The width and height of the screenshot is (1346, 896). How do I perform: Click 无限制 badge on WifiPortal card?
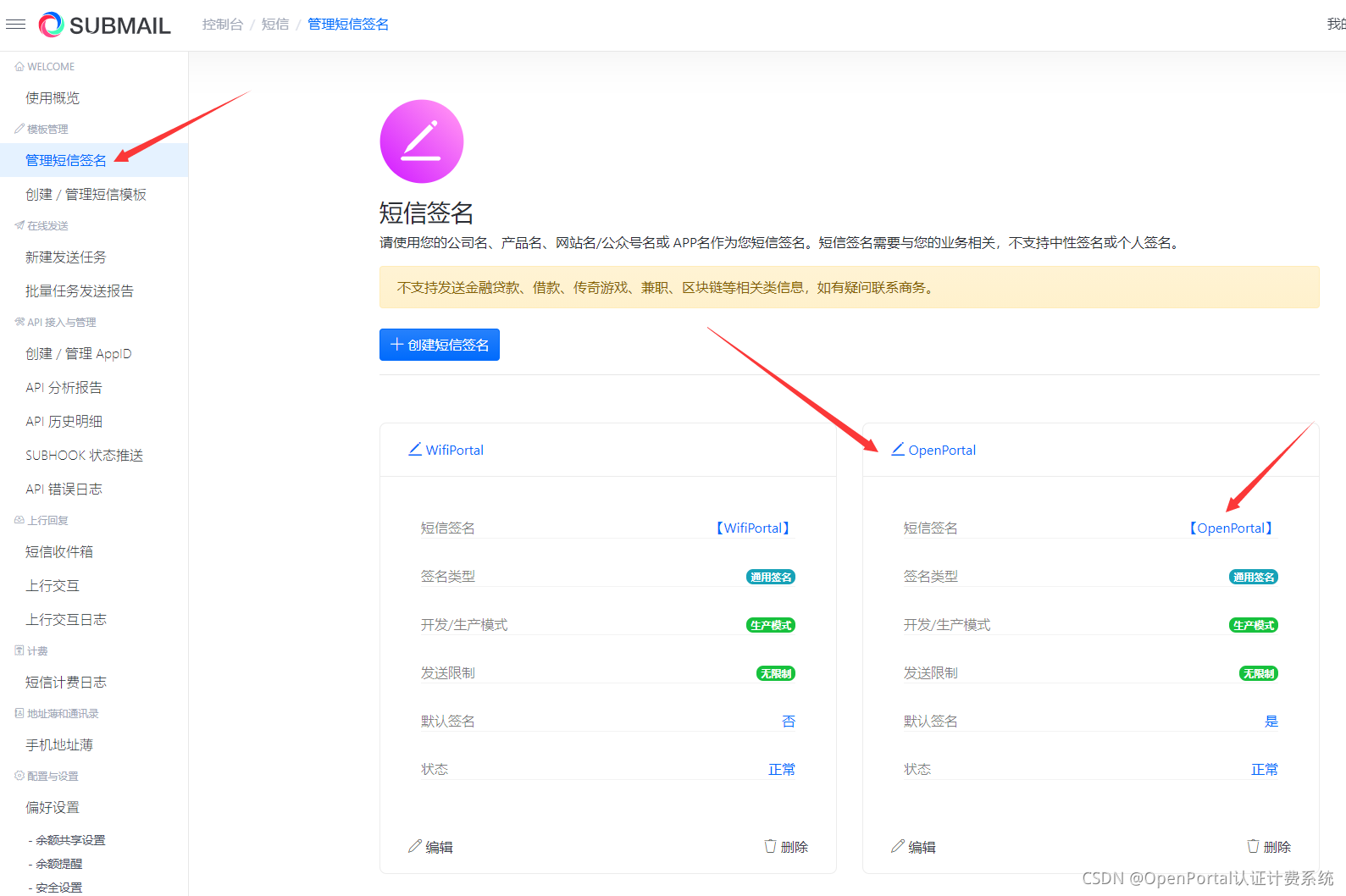coord(776,673)
